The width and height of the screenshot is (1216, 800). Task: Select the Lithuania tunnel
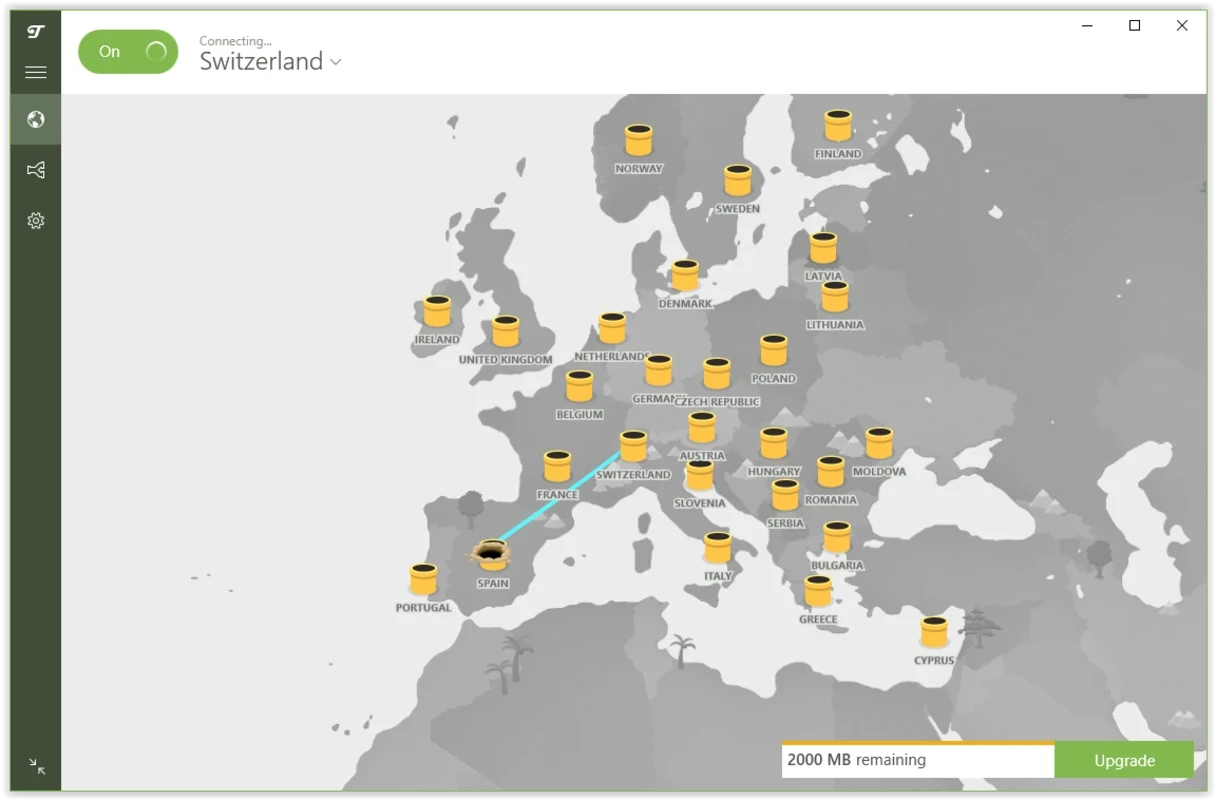pos(835,297)
